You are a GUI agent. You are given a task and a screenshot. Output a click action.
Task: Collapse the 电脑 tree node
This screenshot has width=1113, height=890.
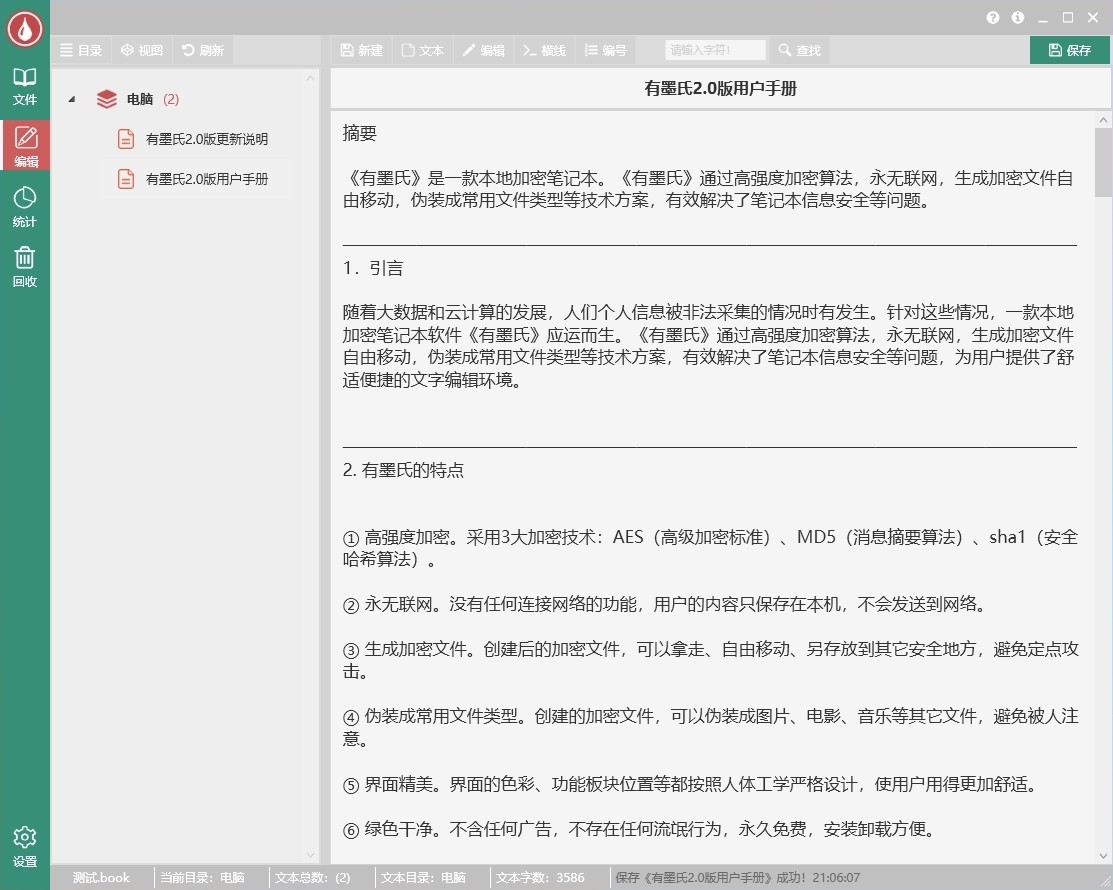coord(70,99)
